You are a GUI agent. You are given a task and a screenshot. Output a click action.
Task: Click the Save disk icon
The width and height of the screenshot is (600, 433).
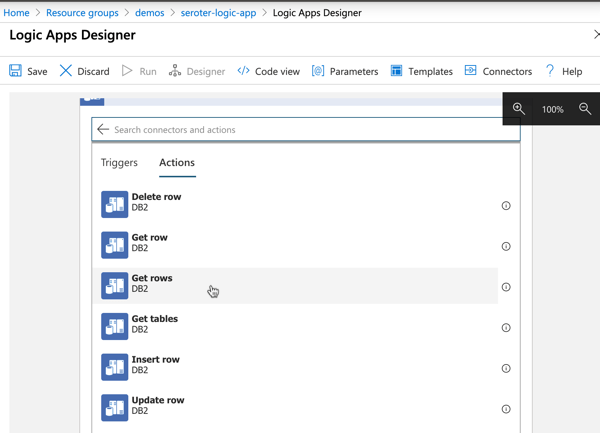[x=16, y=71]
